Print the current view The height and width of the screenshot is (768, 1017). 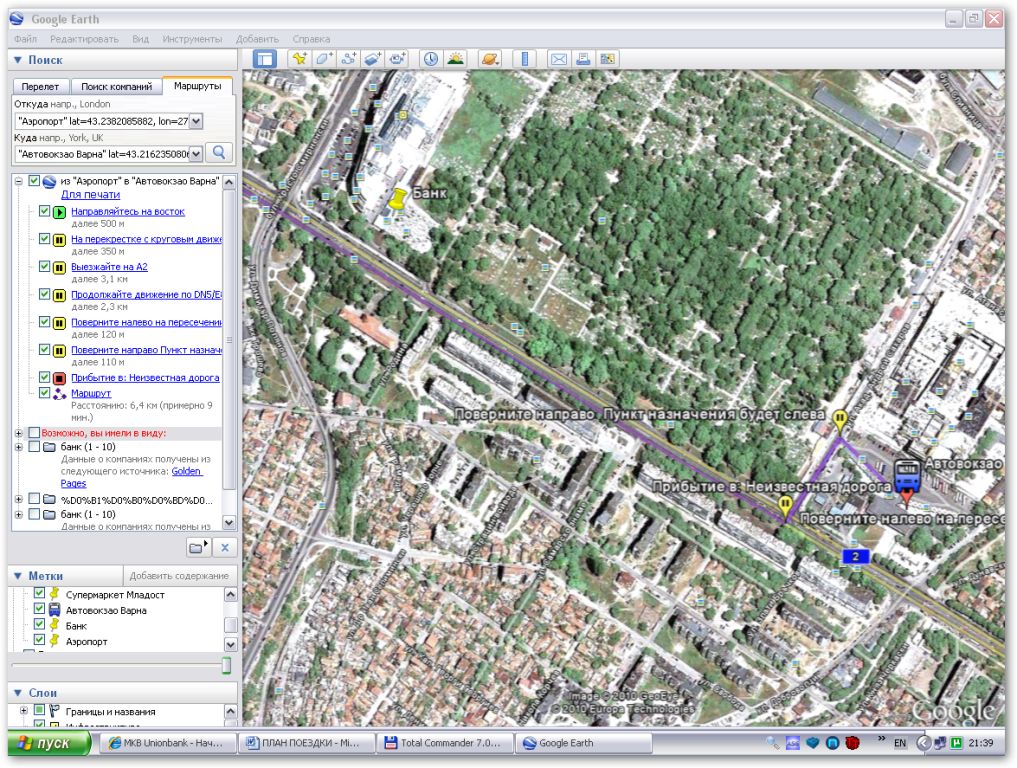coord(583,59)
